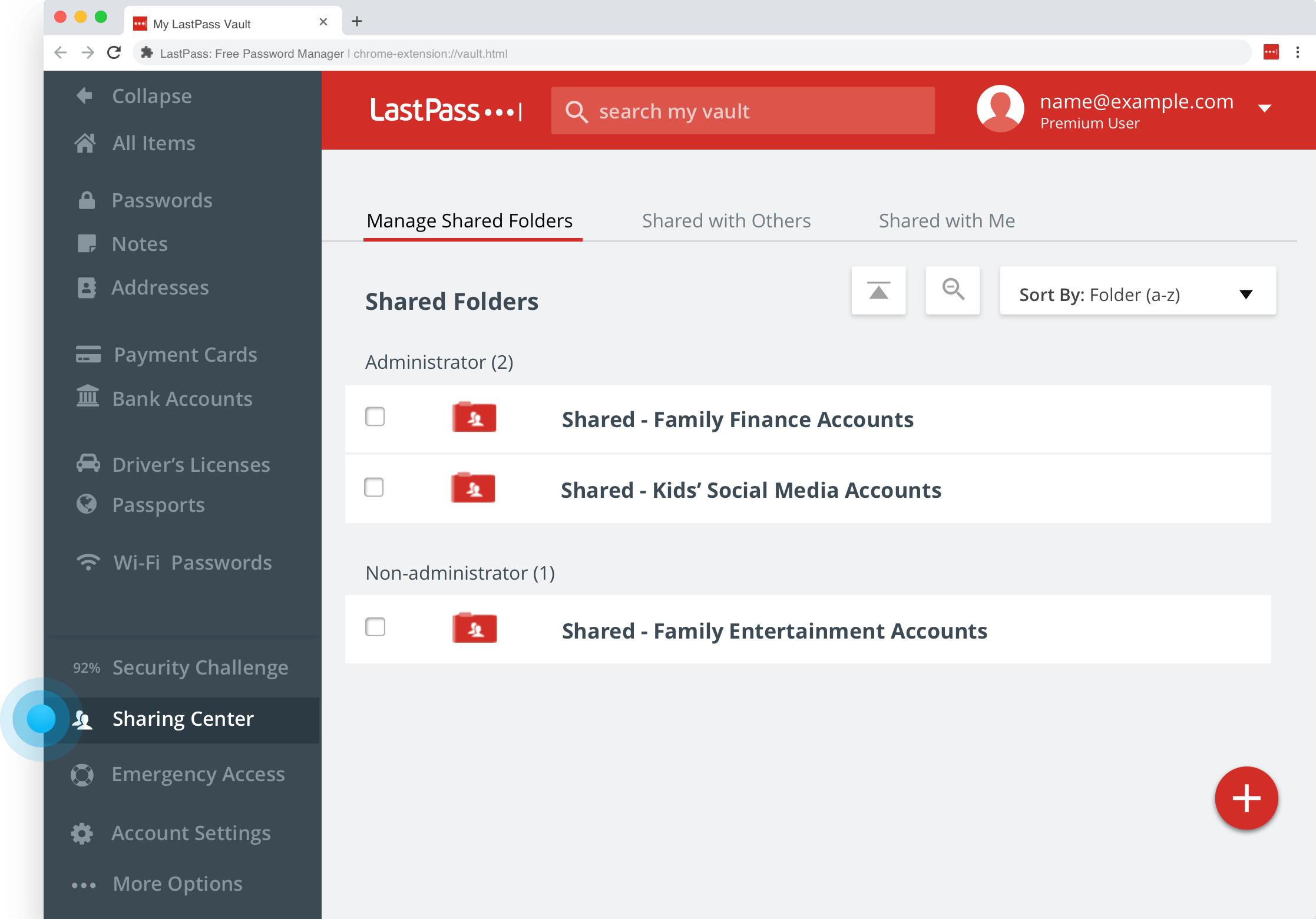Switch to Manage Shared Folders tab
1316x919 pixels.
pos(469,221)
